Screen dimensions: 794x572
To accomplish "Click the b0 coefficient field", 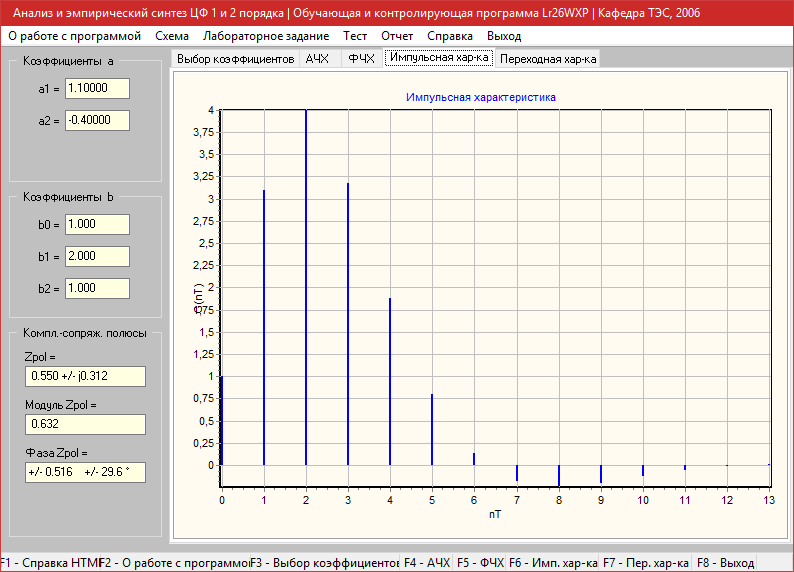I will [97, 224].
